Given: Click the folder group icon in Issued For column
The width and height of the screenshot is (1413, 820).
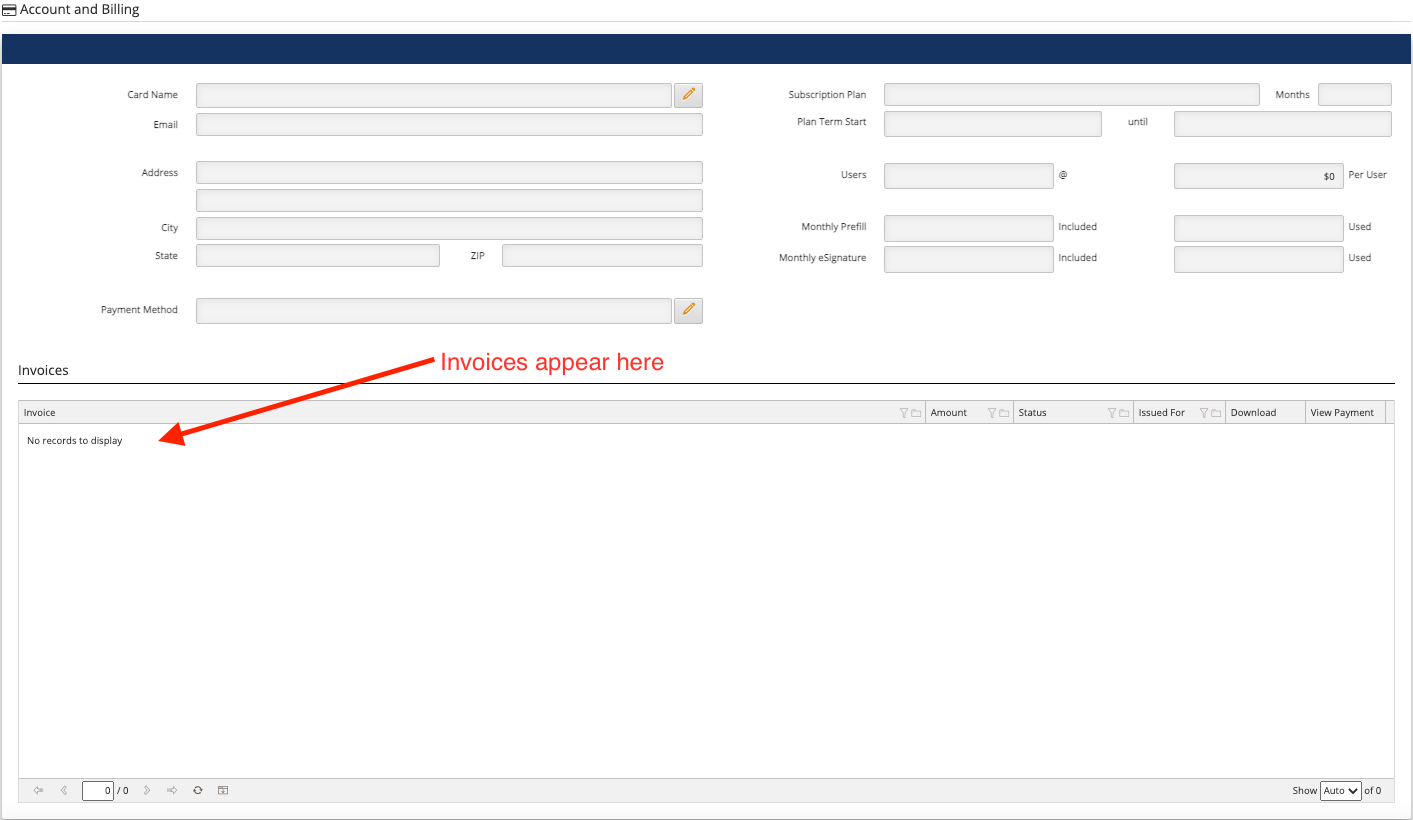Looking at the screenshot, I should [x=1216, y=413].
